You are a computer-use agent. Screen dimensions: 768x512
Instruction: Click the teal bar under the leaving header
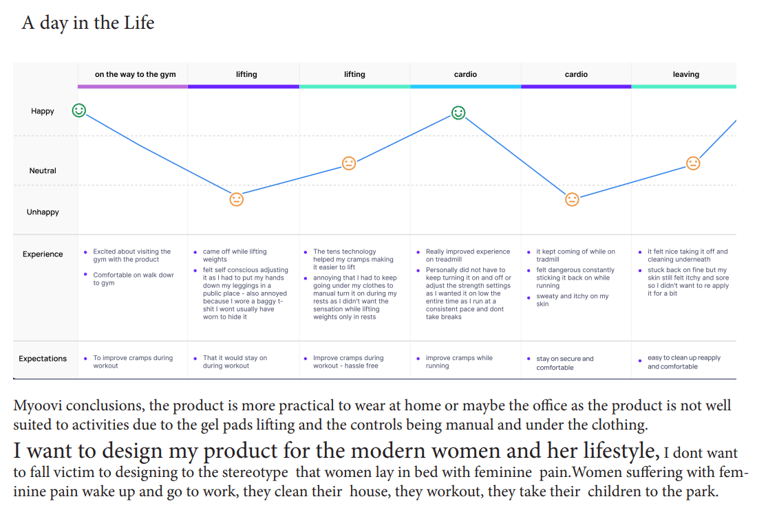(685, 87)
